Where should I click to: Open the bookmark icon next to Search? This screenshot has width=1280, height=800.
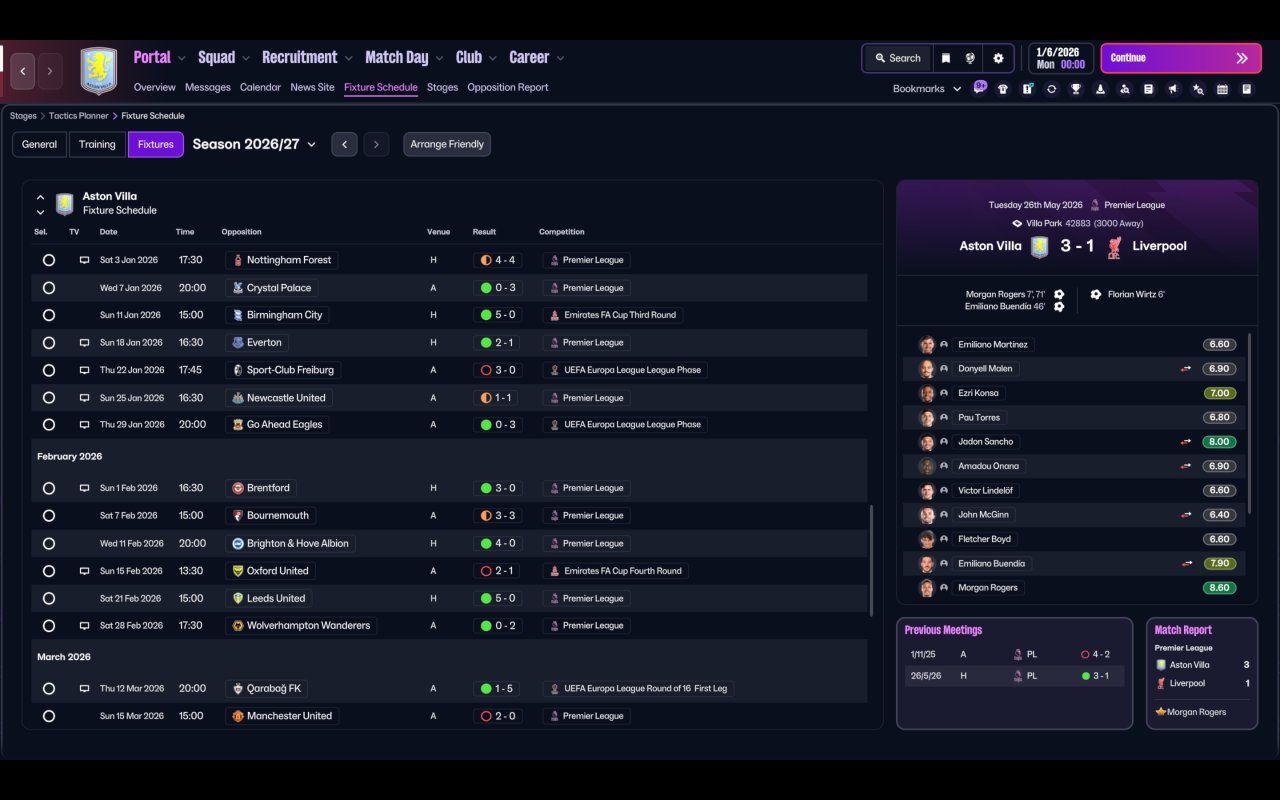[945, 58]
